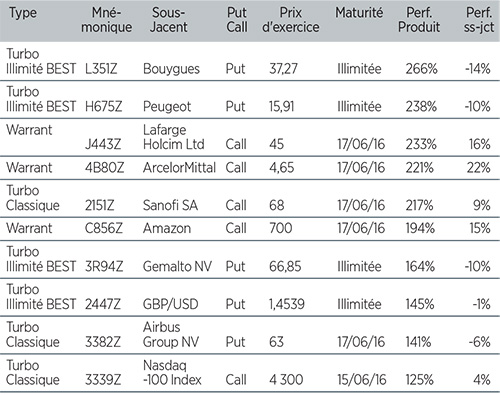500x395 pixels.
Task: Click the Nasdaq-100 Index cell
Action: pyautogui.click(x=172, y=373)
